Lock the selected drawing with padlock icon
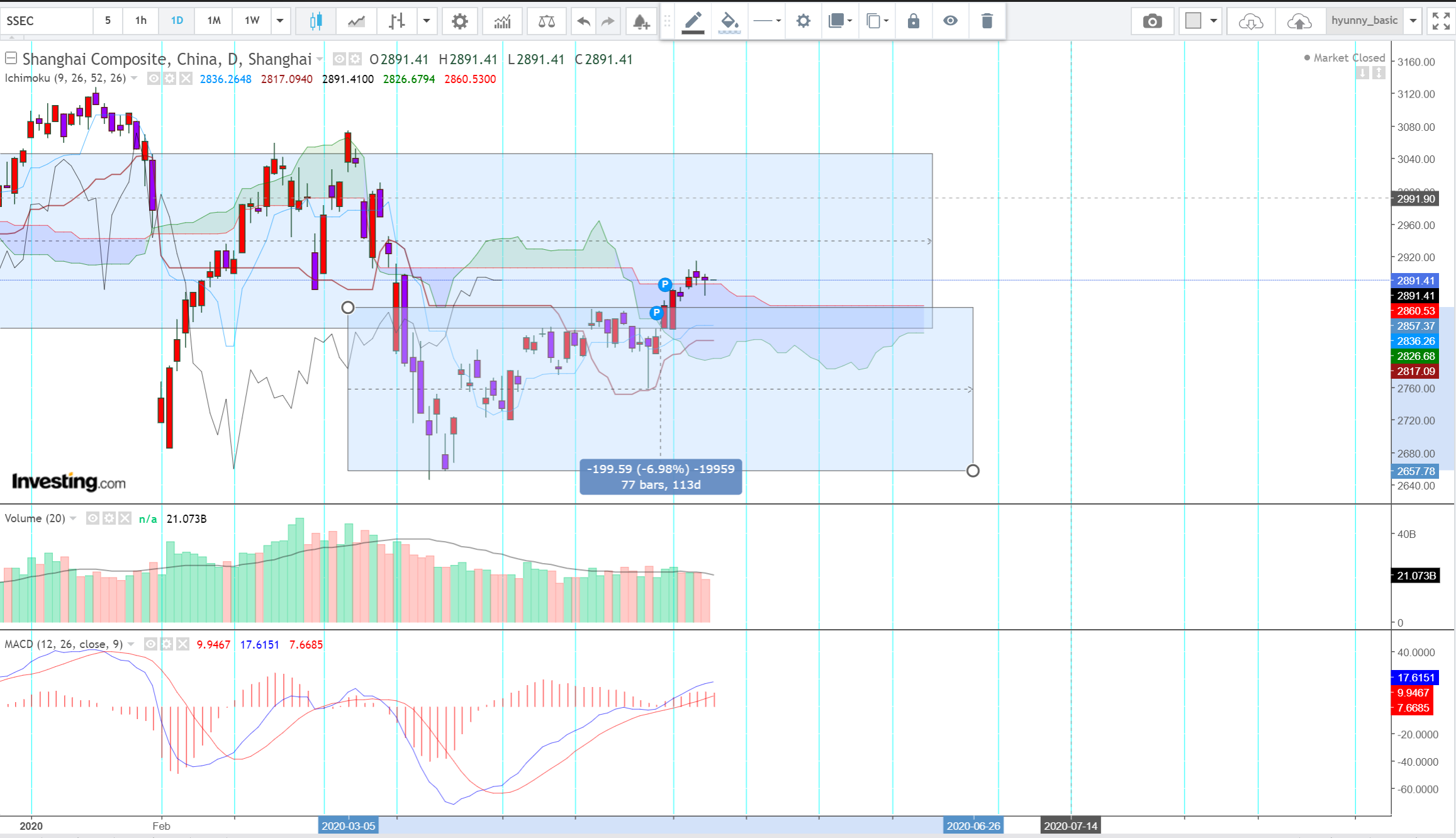The image size is (1456, 838). (x=913, y=21)
